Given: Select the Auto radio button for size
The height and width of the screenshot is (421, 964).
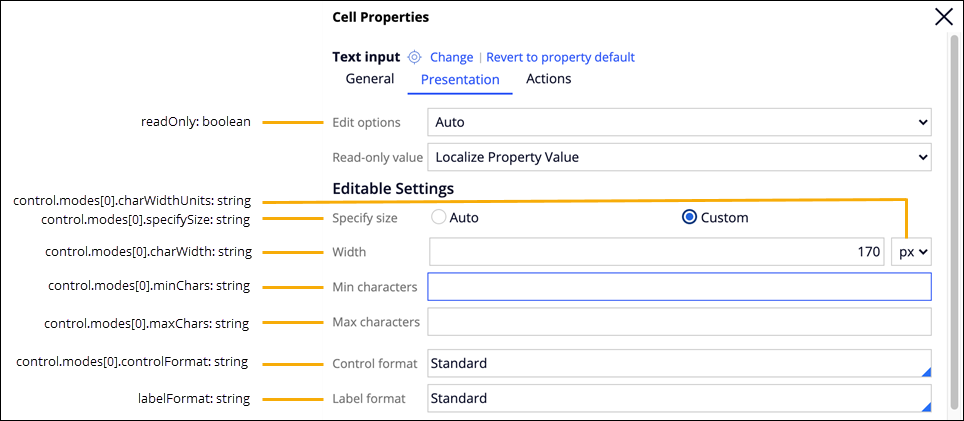Looking at the screenshot, I should (438, 217).
